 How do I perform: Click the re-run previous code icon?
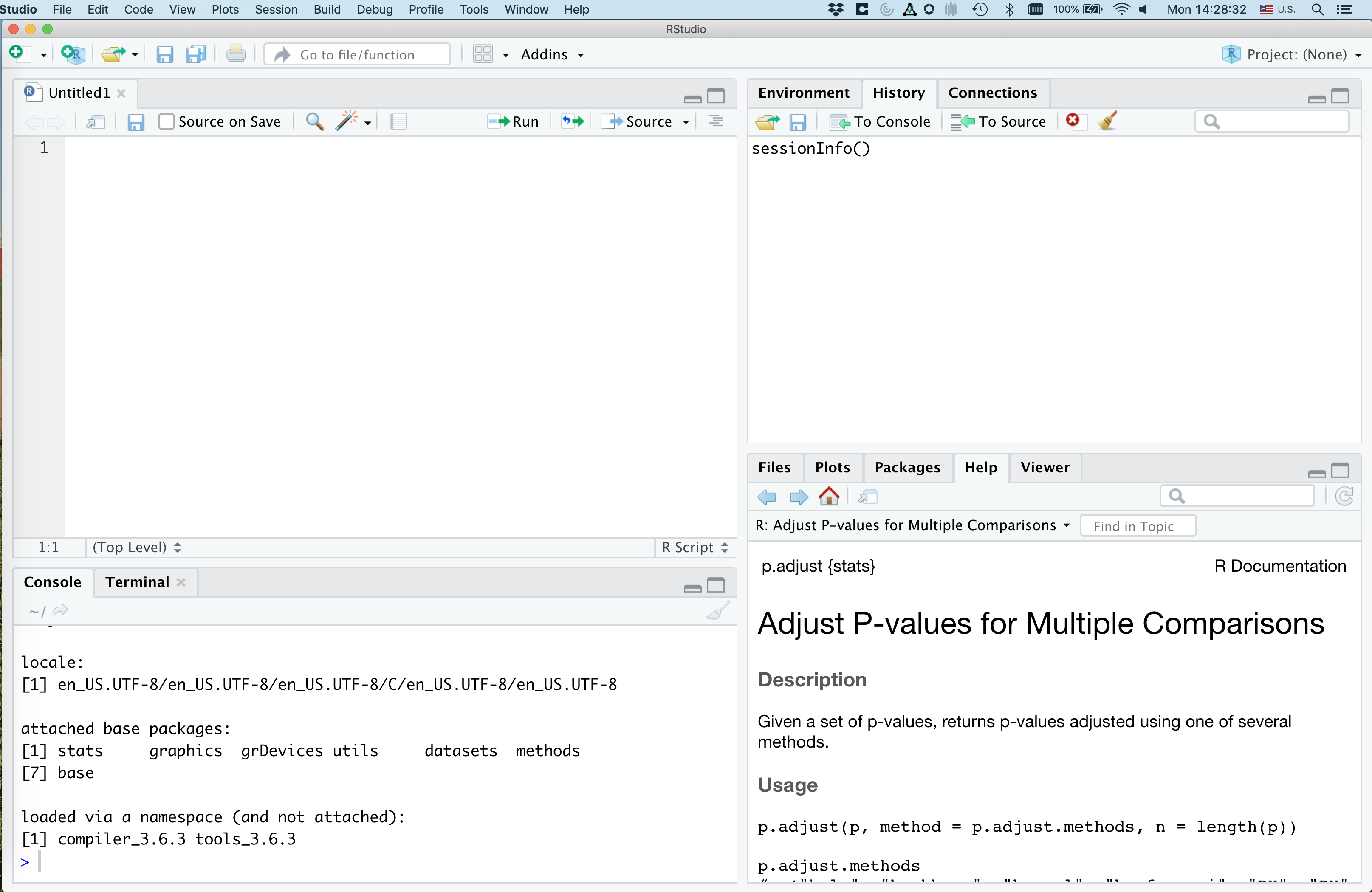click(573, 121)
